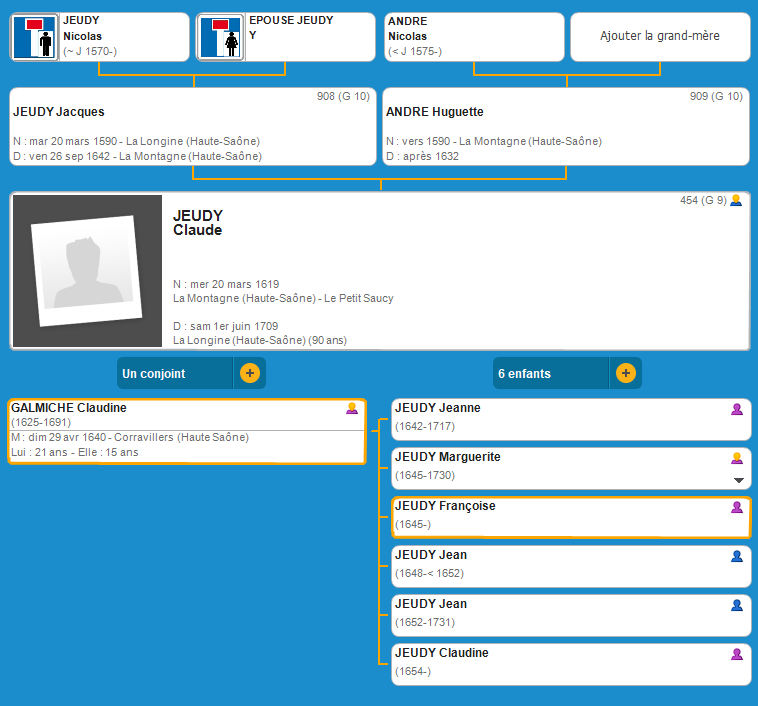Click the person icon for JEUDY Marguerite
758x706 pixels.
(x=737, y=458)
